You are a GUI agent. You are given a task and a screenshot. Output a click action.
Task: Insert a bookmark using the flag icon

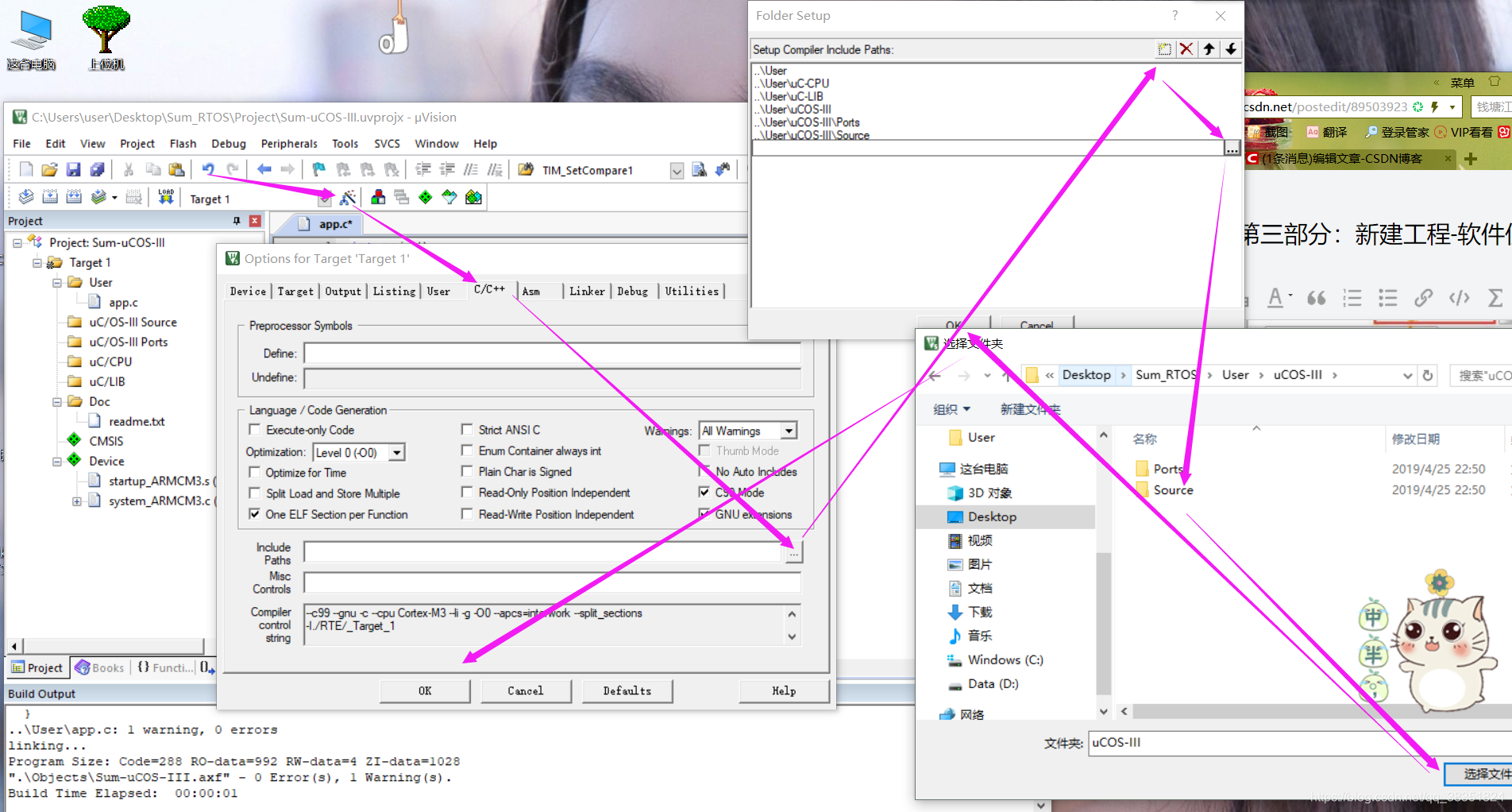319,169
